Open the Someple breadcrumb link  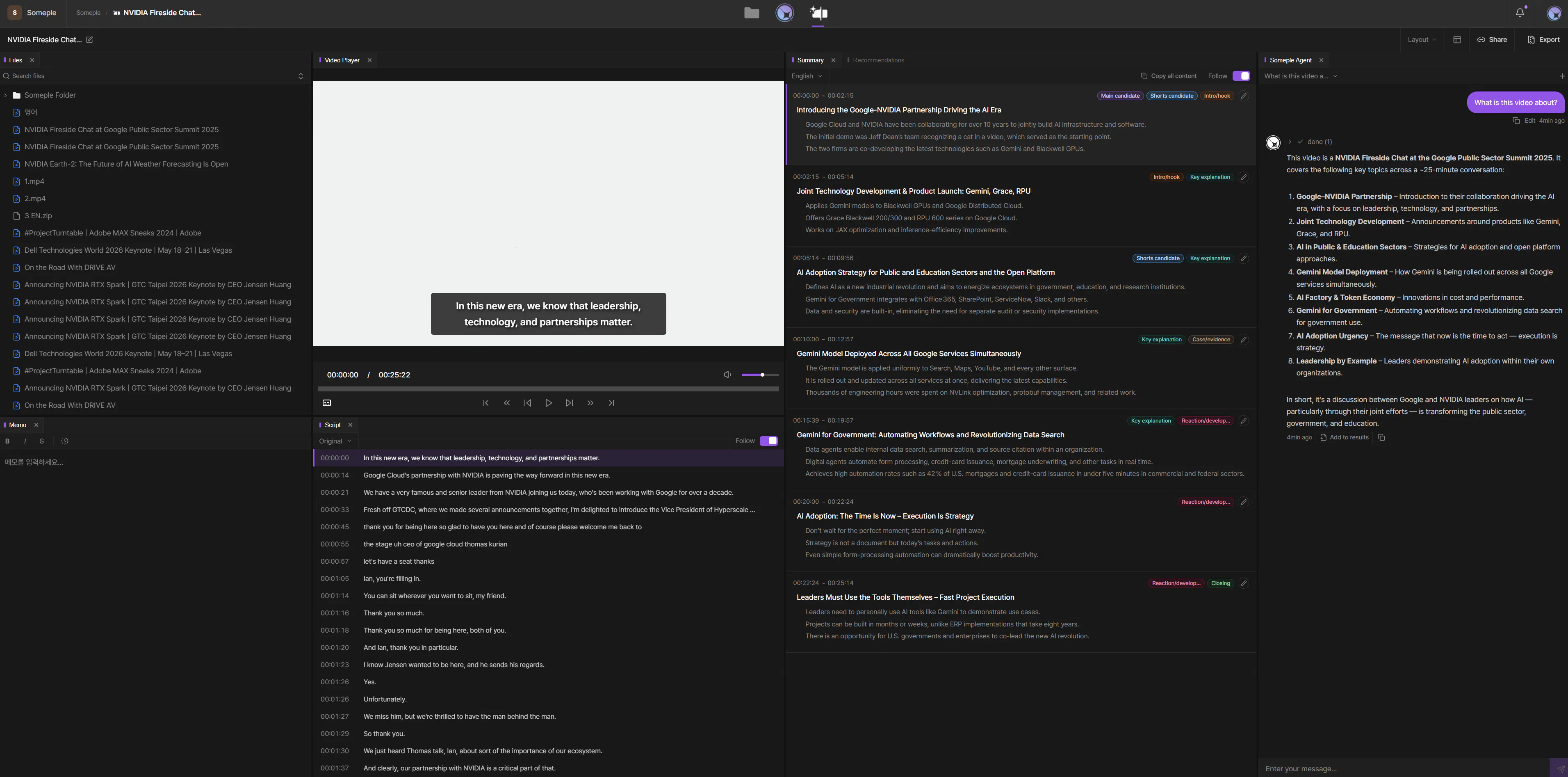coord(88,13)
